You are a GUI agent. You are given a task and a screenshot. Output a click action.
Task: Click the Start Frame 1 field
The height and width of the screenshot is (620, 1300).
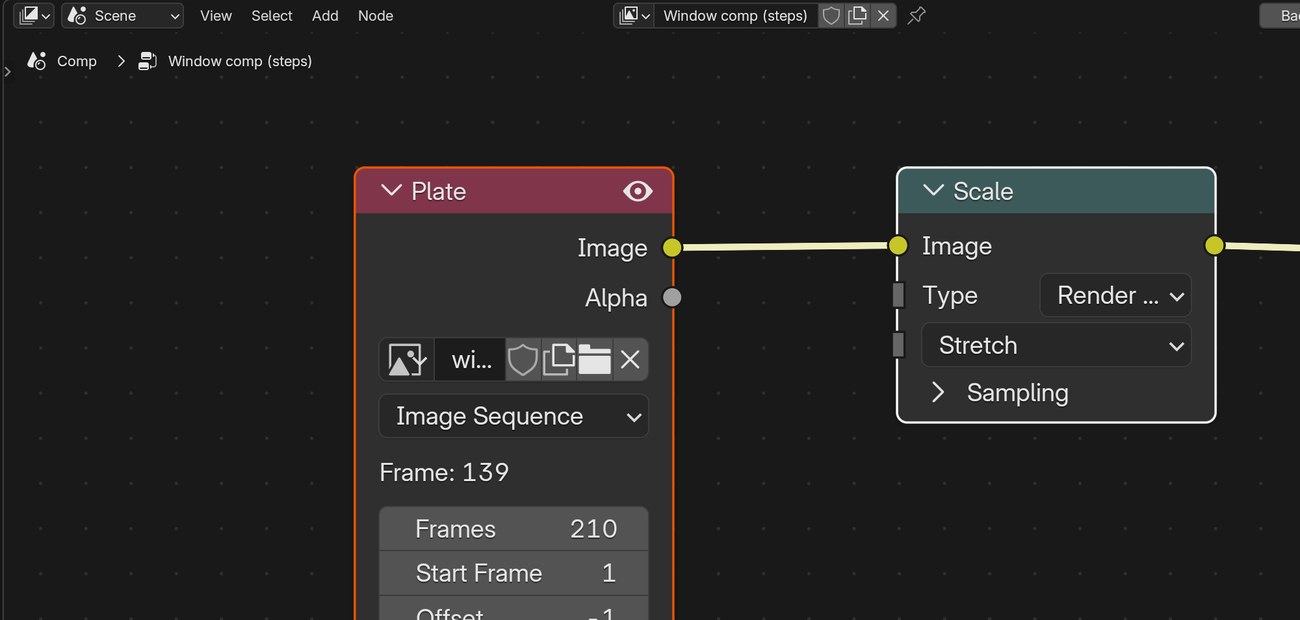click(514, 573)
